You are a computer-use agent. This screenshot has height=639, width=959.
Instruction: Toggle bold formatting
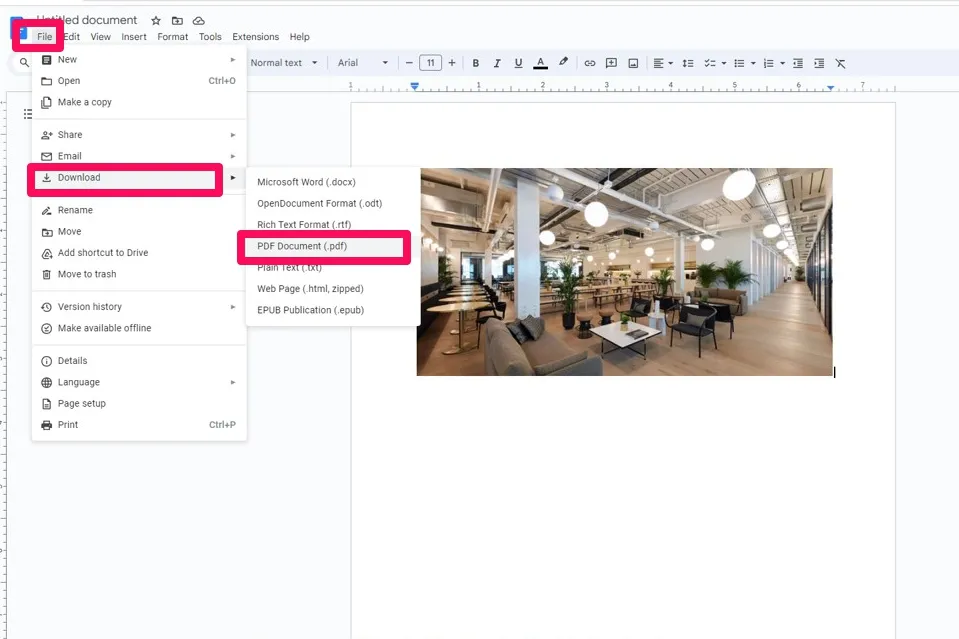475,62
